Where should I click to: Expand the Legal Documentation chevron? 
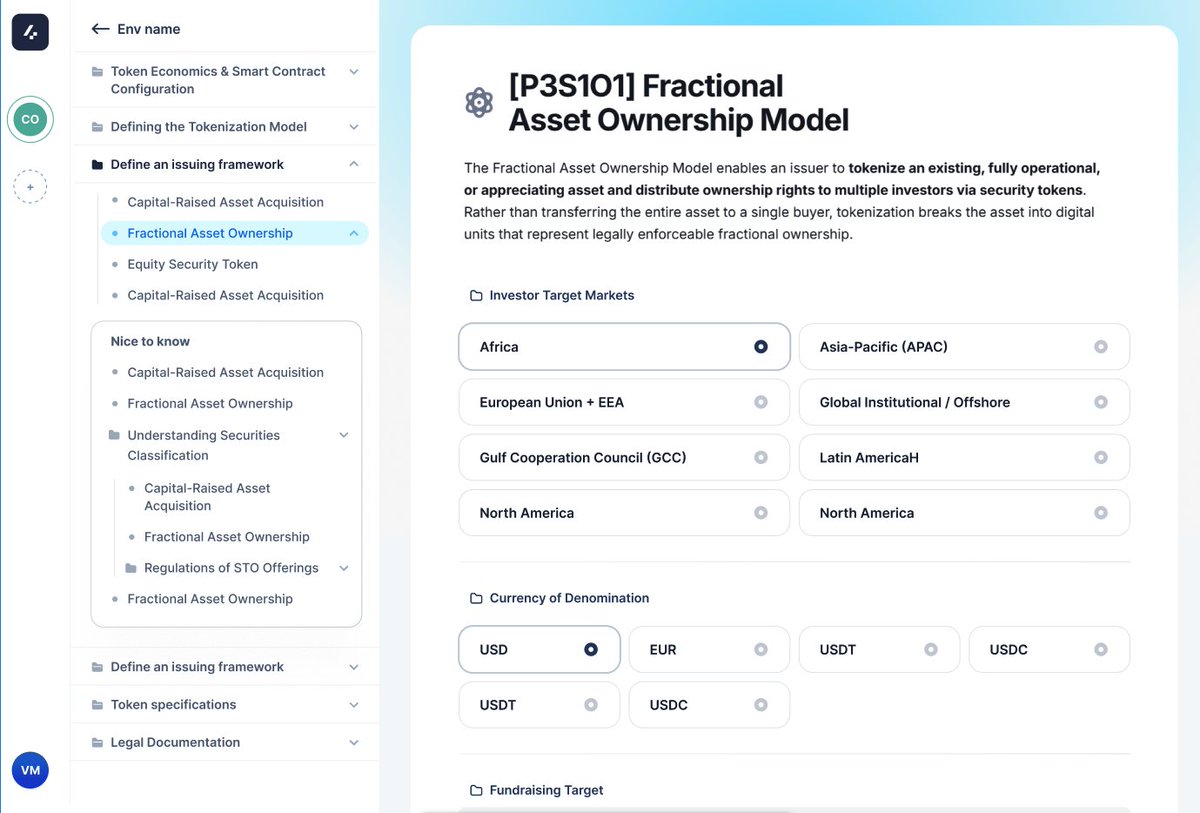tap(354, 743)
